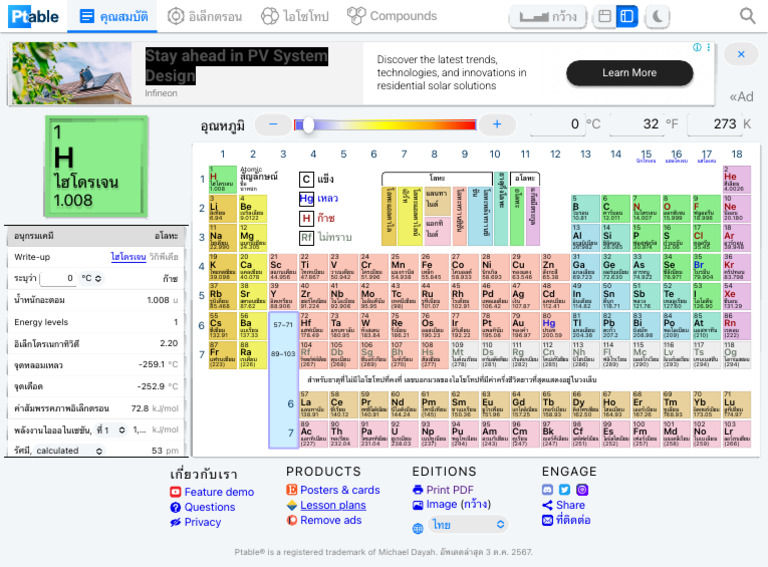
Task: Click the temperature gradient bar
Action: tap(385, 125)
